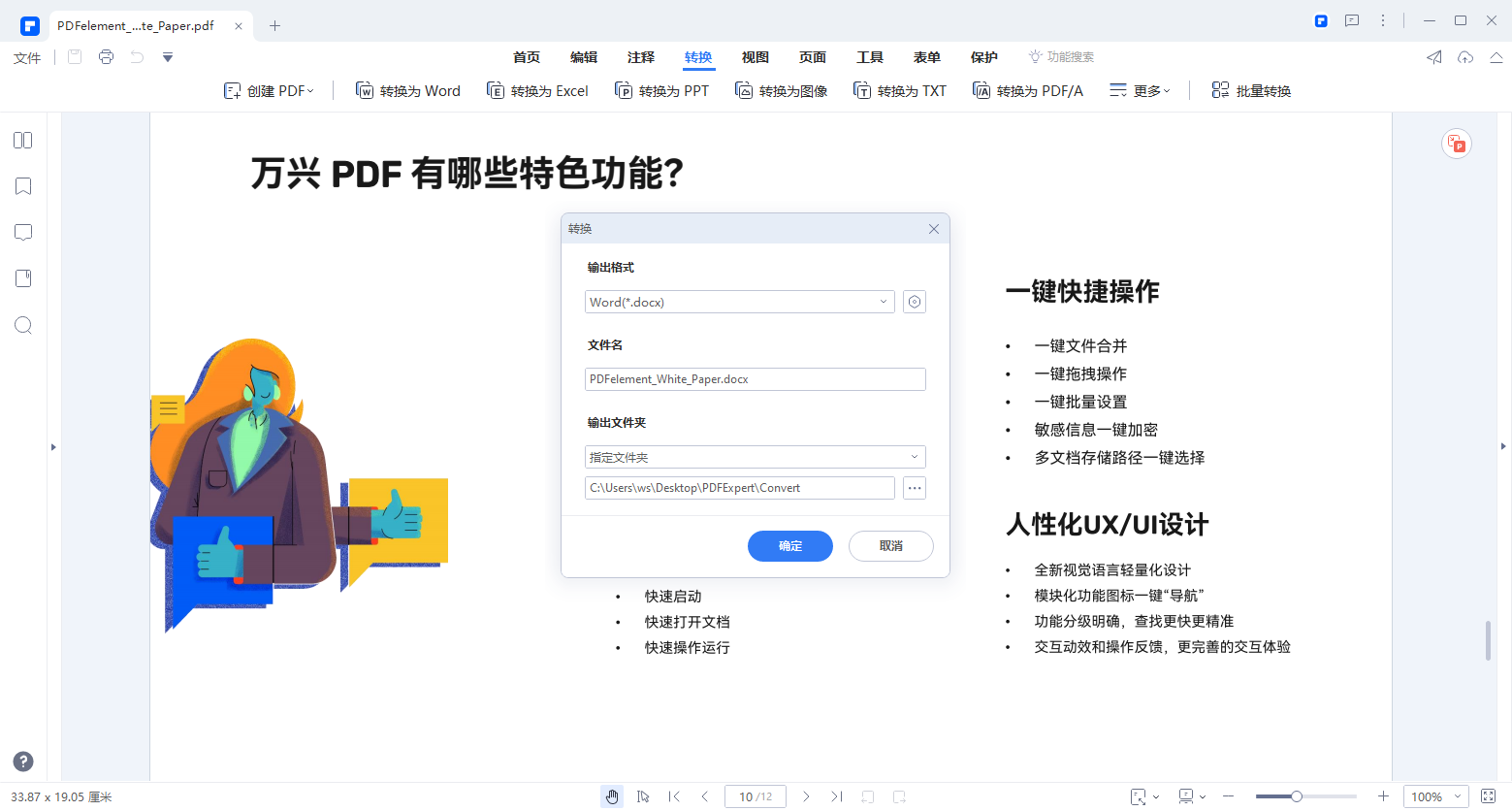Open the bookmarks panel in the sidebar
Screen dimensions: 1512x811
coord(22,185)
